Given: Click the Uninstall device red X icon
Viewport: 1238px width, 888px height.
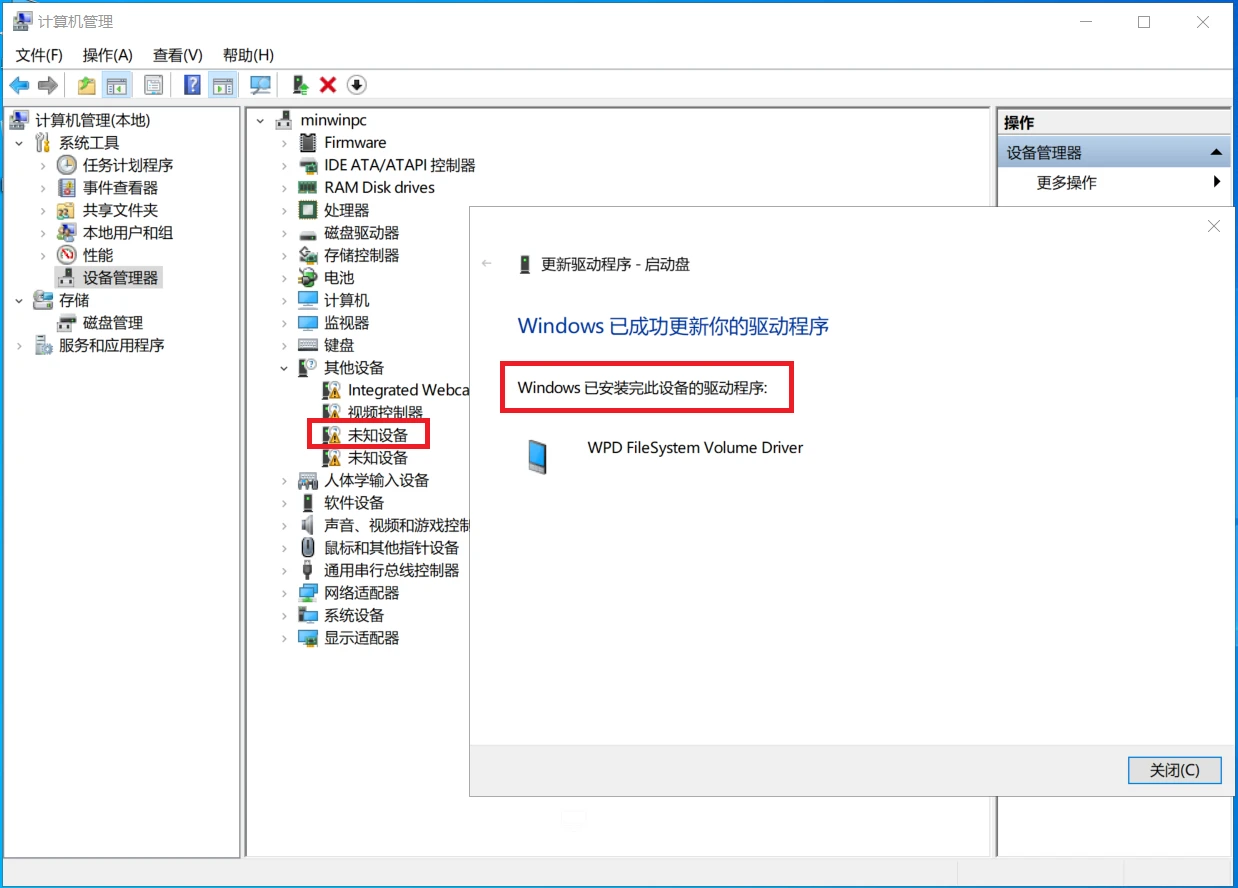Looking at the screenshot, I should coord(327,85).
